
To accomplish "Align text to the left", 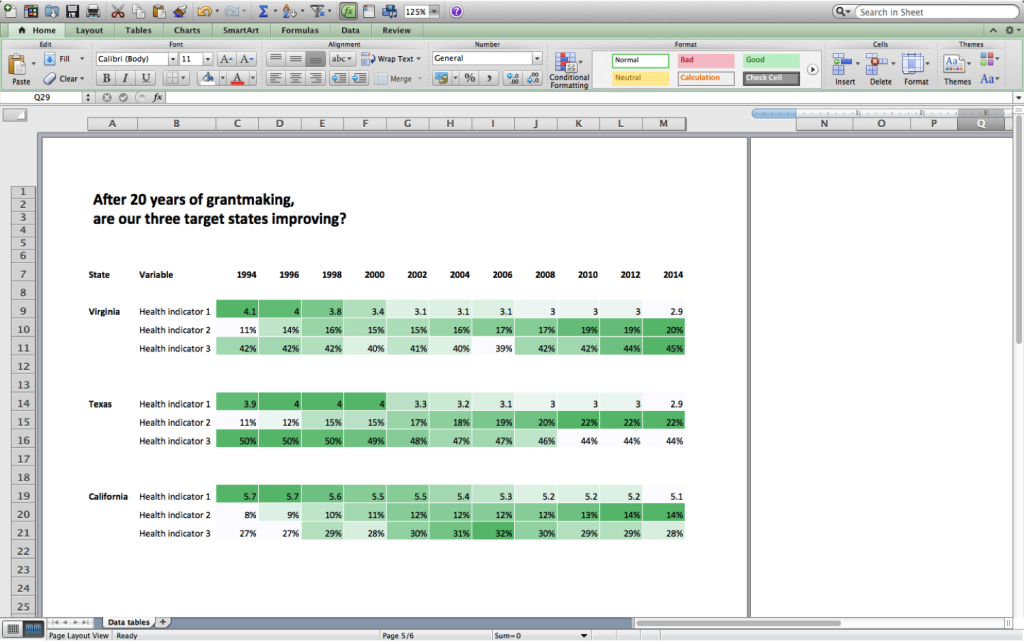I will tap(276, 78).
